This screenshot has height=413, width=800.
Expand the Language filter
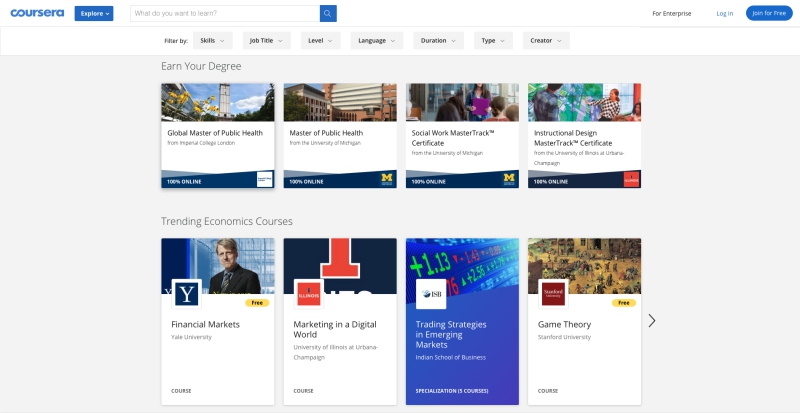(377, 40)
